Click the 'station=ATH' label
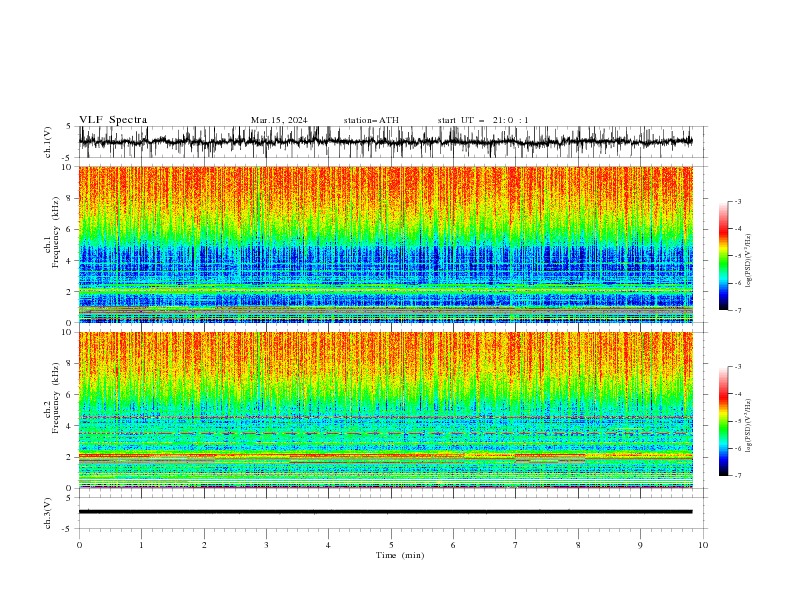The width and height of the screenshot is (792, 612). click(371, 120)
